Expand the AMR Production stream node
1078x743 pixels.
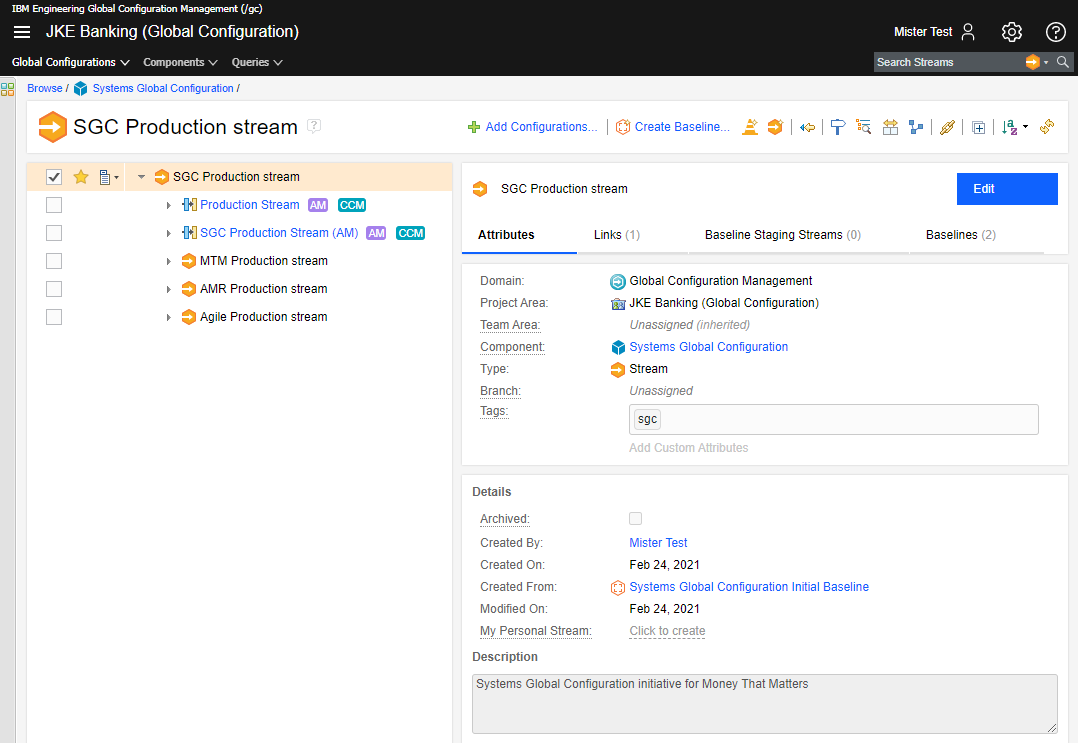[168, 289]
